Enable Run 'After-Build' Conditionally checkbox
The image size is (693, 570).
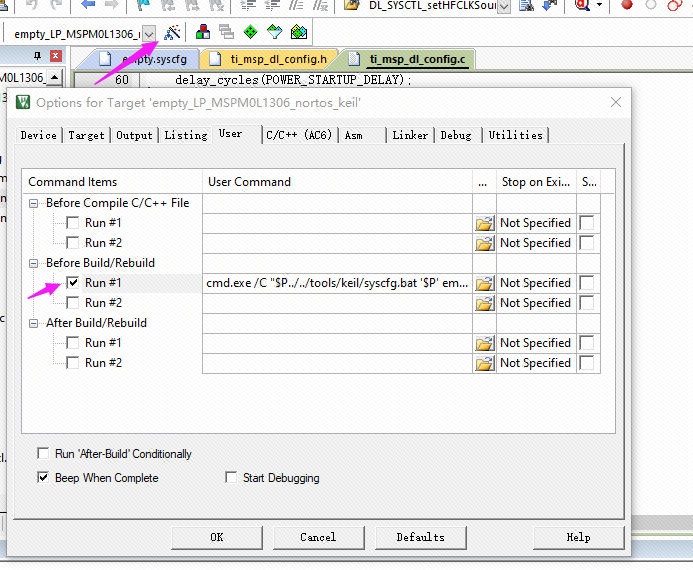(x=43, y=454)
